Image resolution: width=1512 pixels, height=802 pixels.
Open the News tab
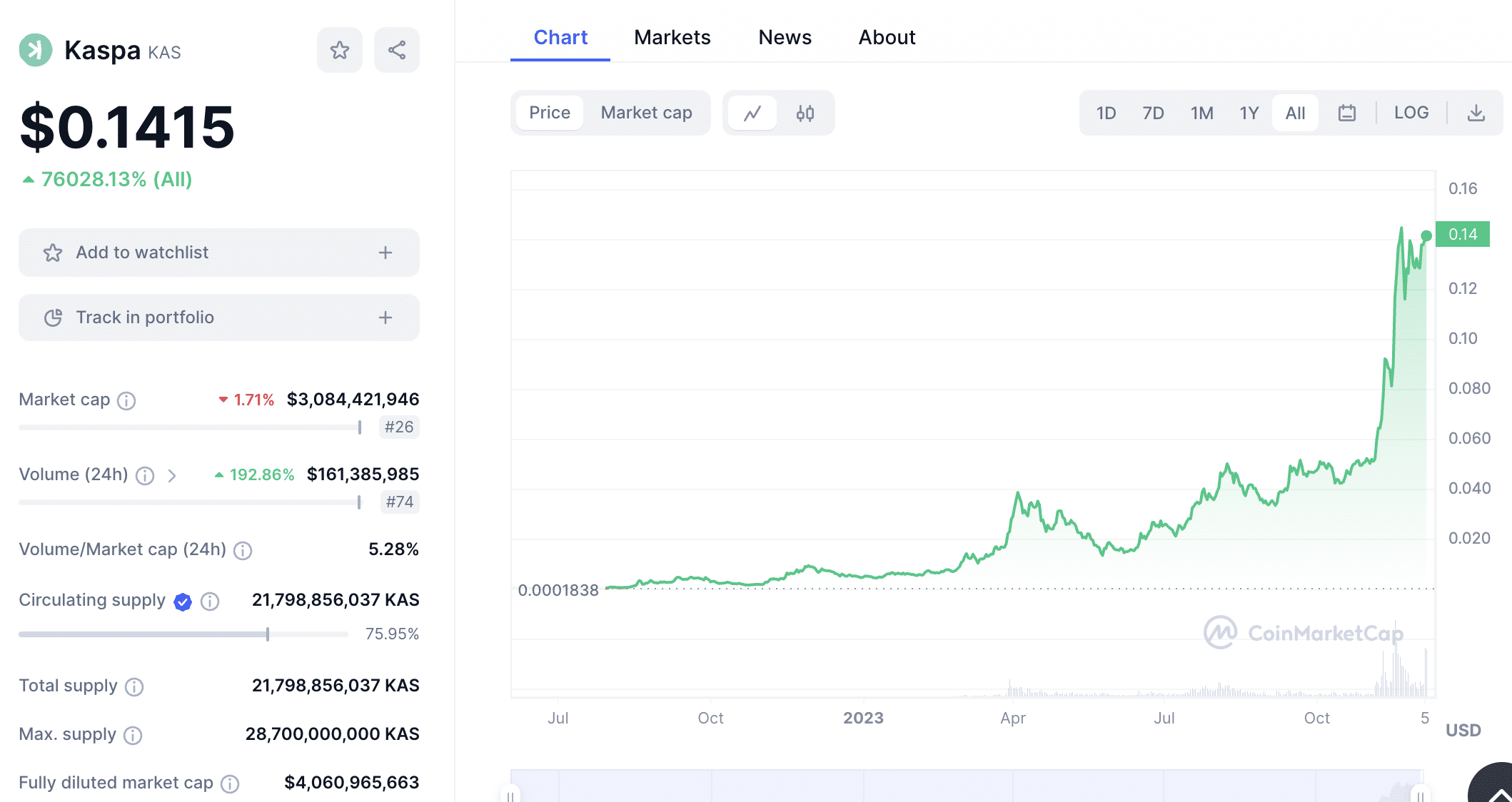[x=785, y=37]
